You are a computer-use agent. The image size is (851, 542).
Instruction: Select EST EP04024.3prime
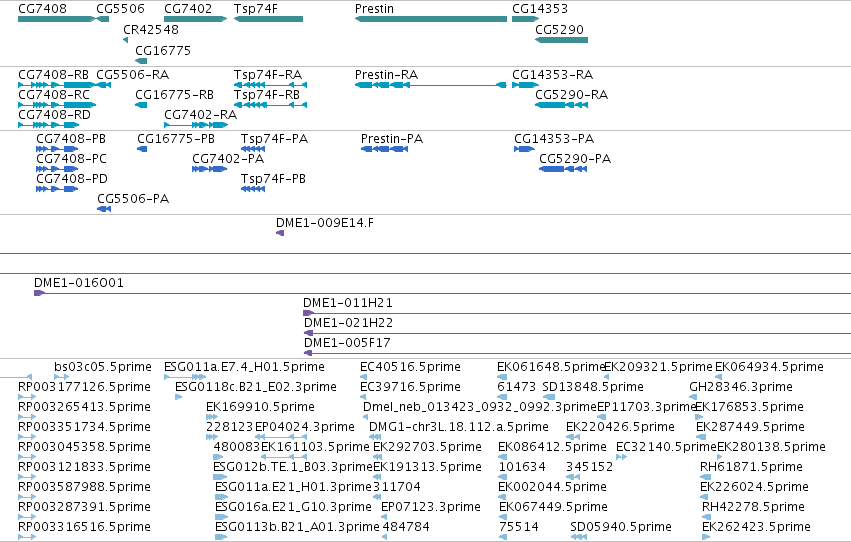tap(304, 428)
